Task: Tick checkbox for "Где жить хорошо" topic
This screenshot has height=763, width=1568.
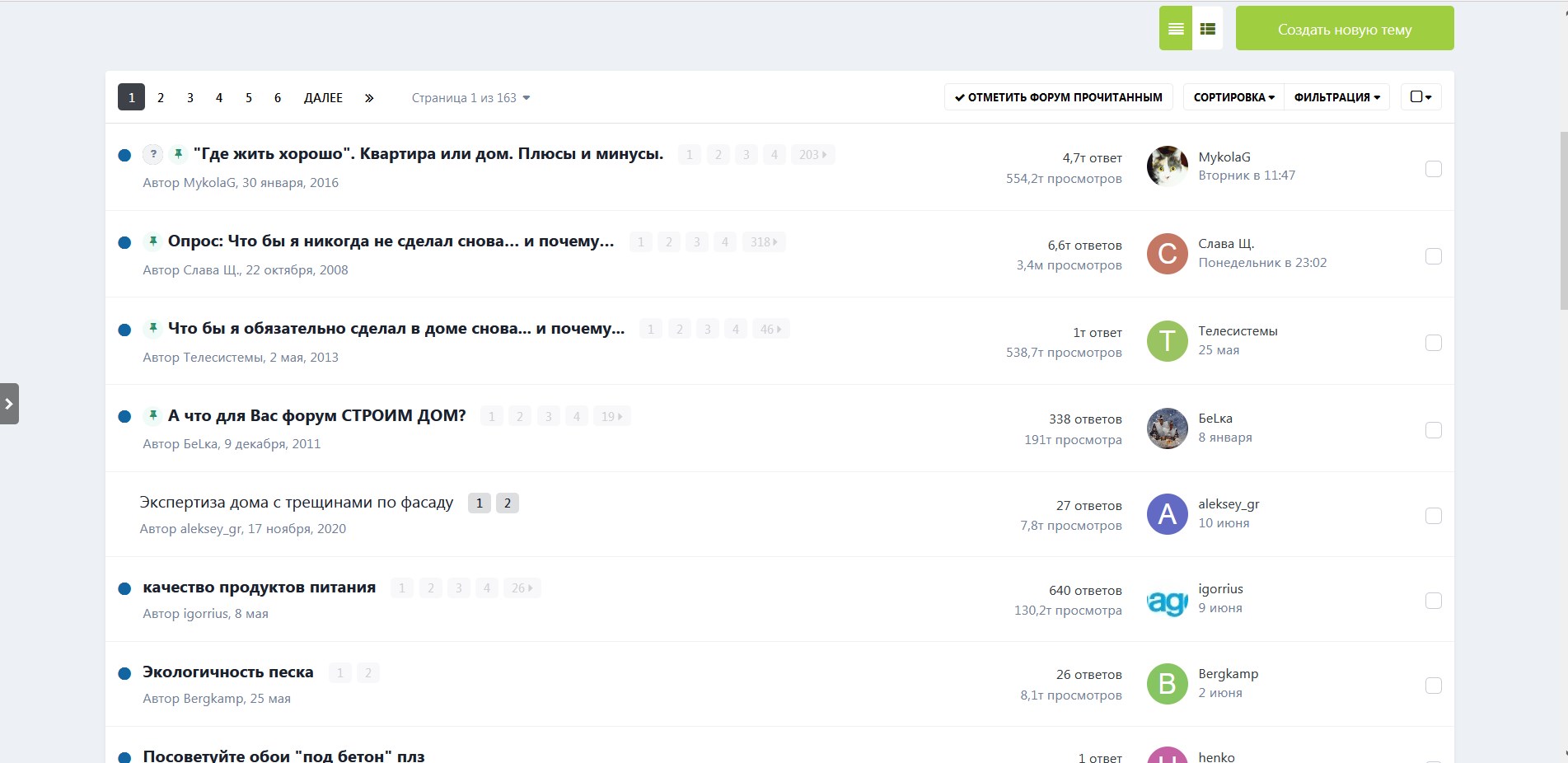Action: [x=1434, y=169]
